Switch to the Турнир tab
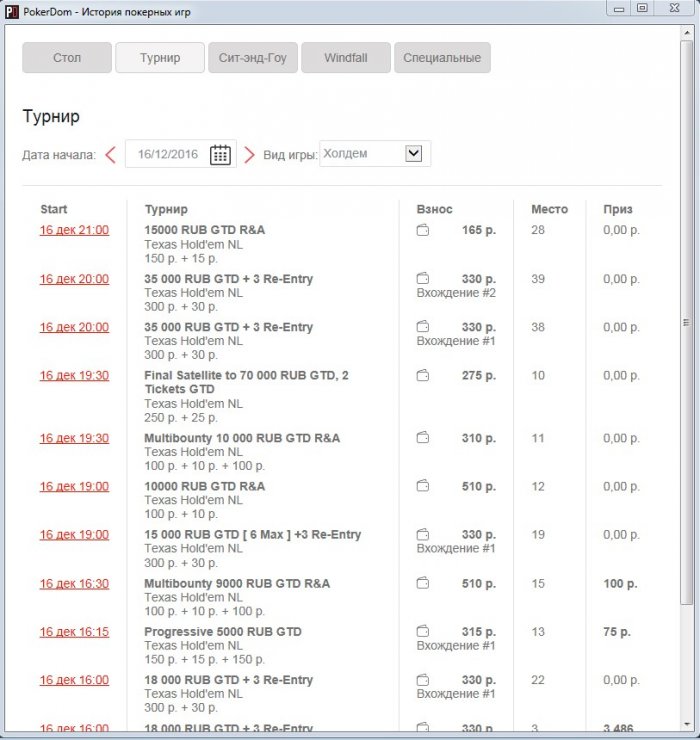The image size is (700, 740). 160,58
